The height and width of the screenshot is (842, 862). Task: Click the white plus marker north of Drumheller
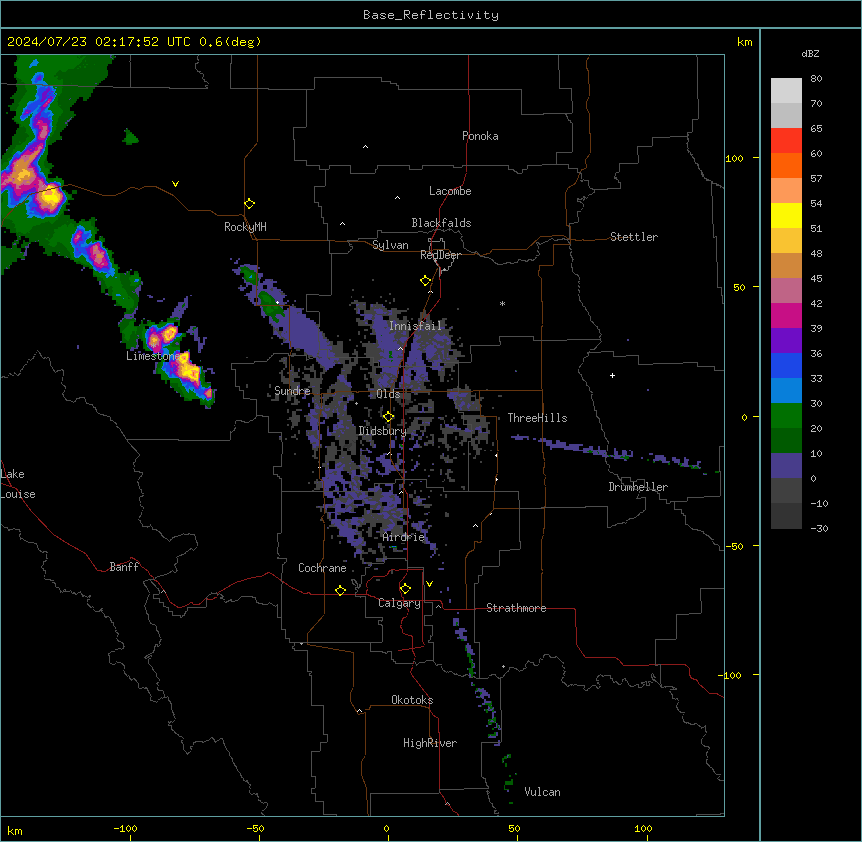pyautogui.click(x=612, y=375)
